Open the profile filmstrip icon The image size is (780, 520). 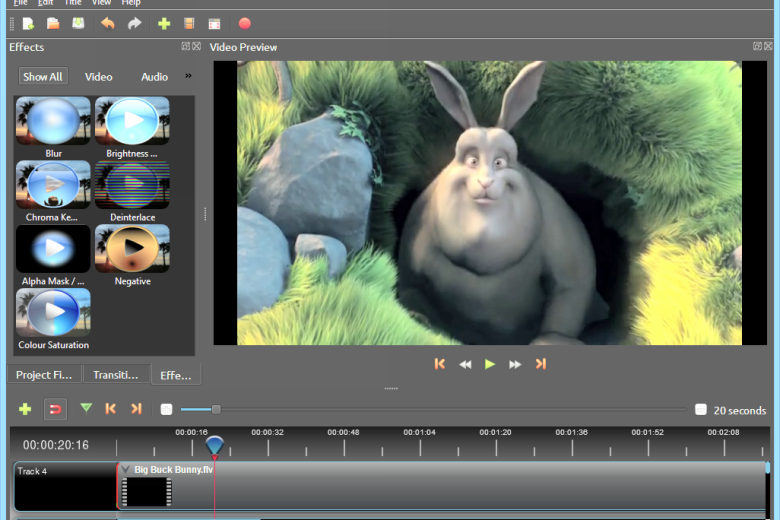coord(189,23)
